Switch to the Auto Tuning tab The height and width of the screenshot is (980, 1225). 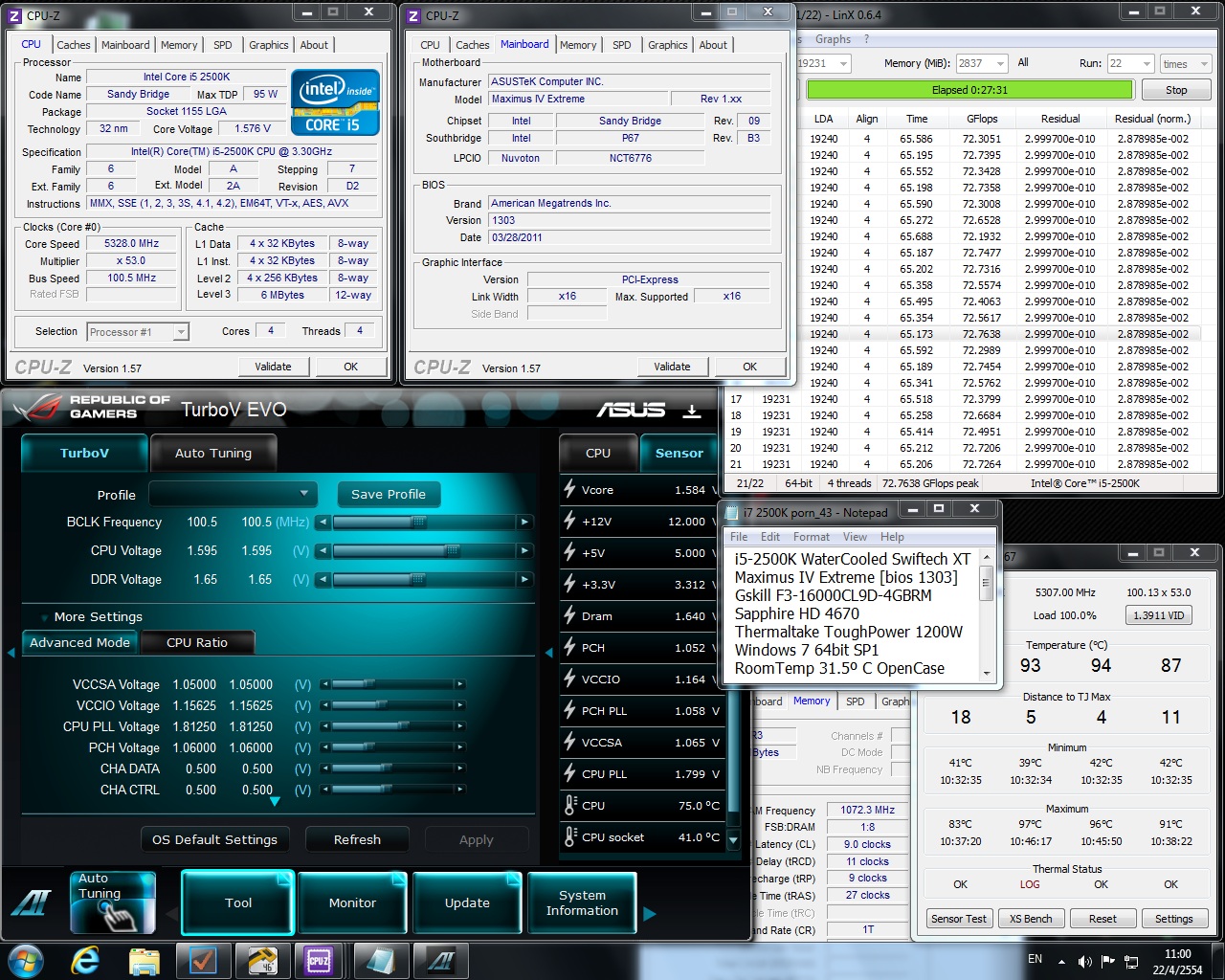click(x=212, y=453)
